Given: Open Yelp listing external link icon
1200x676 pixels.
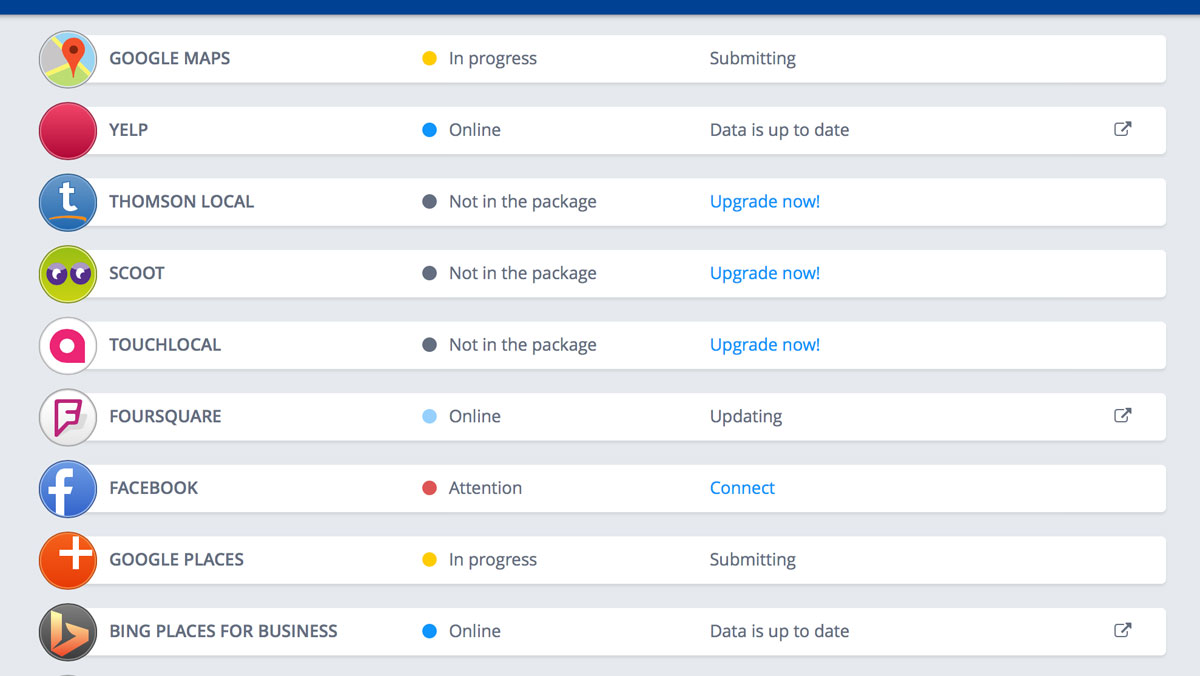Looking at the screenshot, I should point(1123,129).
